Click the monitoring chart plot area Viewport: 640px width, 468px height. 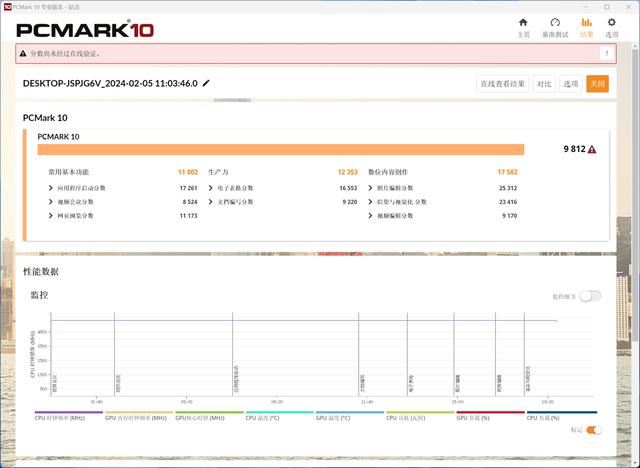pyautogui.click(x=321, y=355)
